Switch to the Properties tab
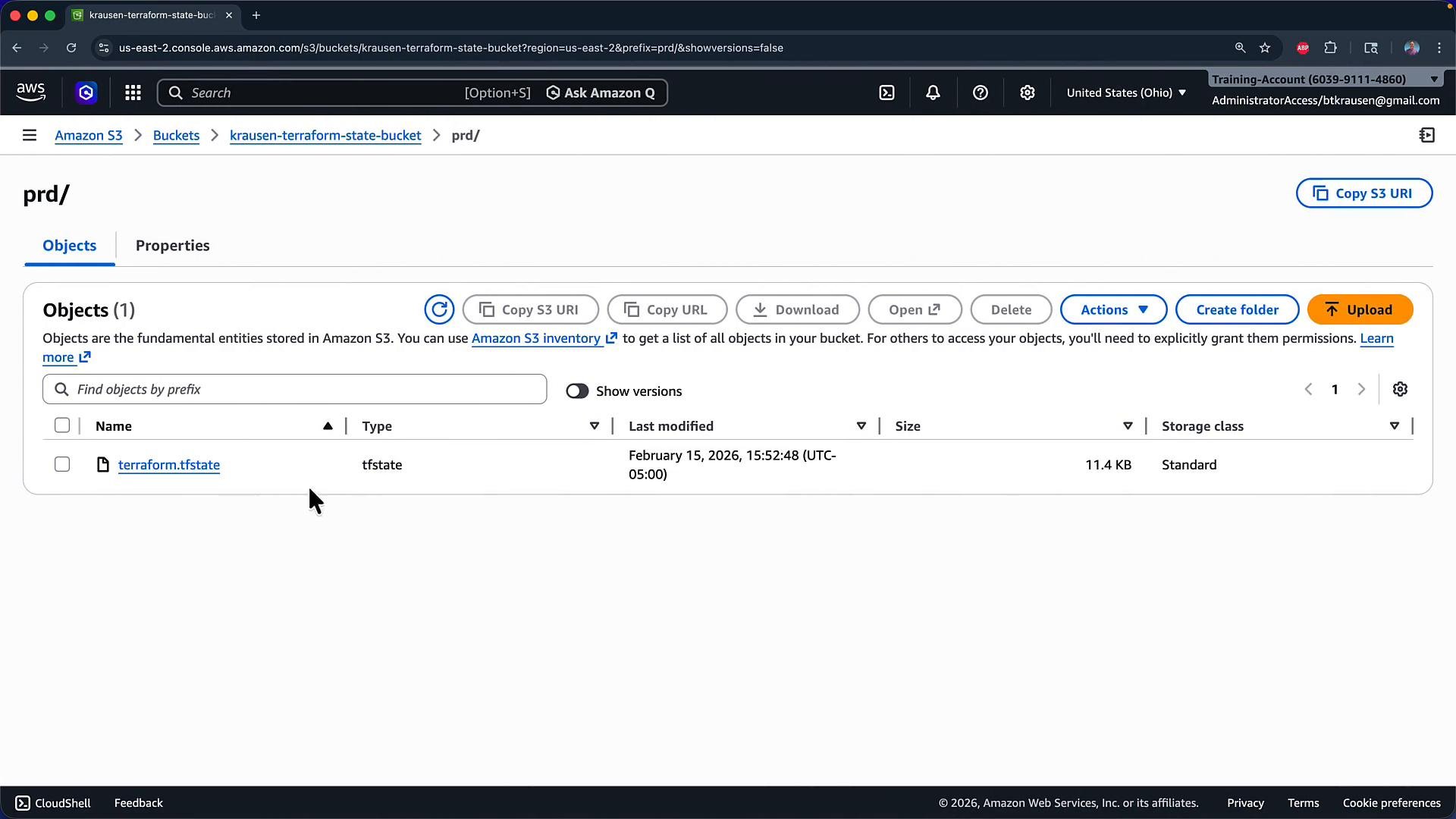Screen dimensions: 1456x819 pos(173,246)
